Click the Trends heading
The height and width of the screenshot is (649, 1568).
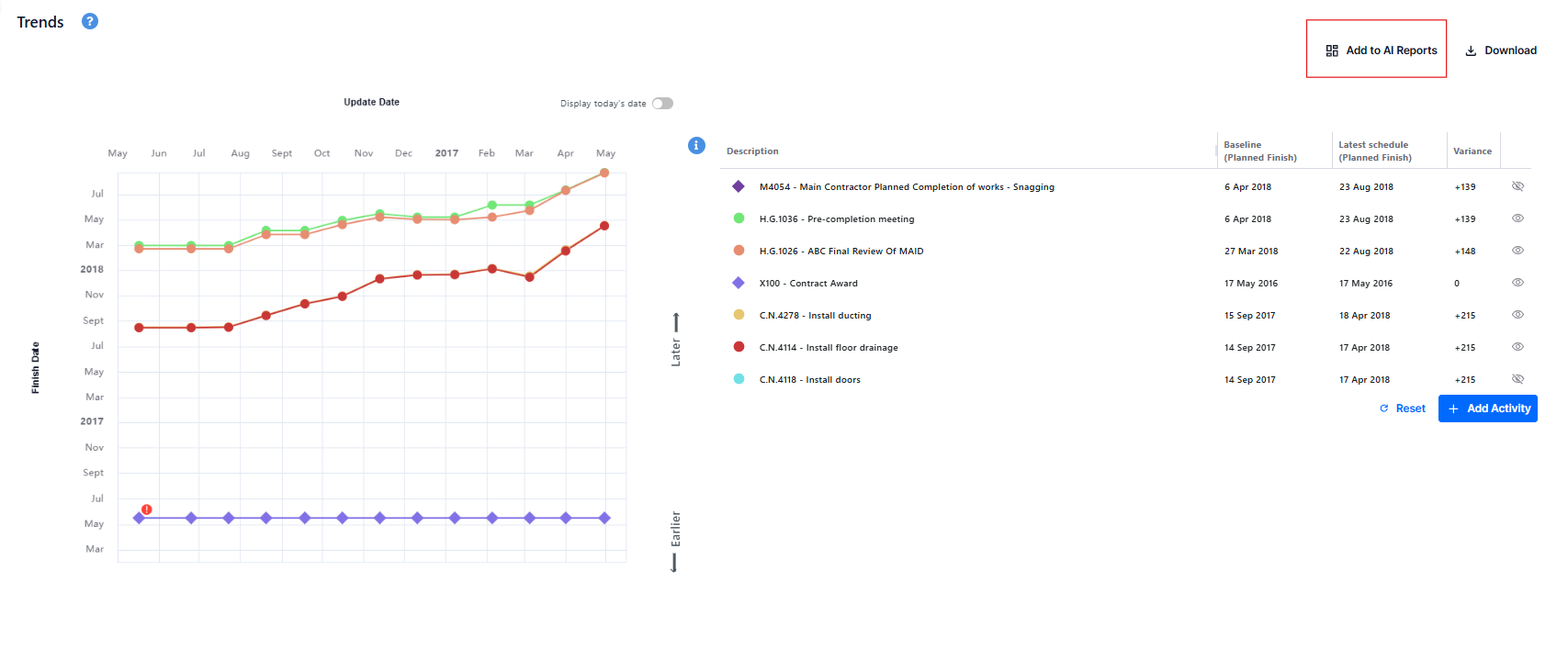tap(40, 22)
